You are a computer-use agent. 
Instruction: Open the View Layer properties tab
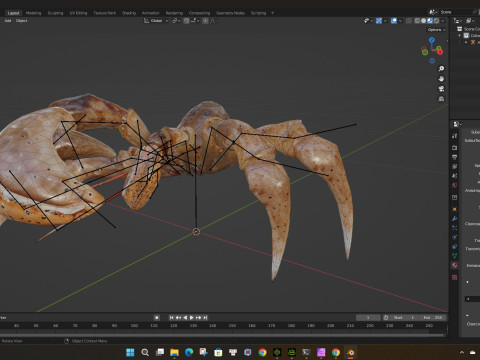(455, 166)
